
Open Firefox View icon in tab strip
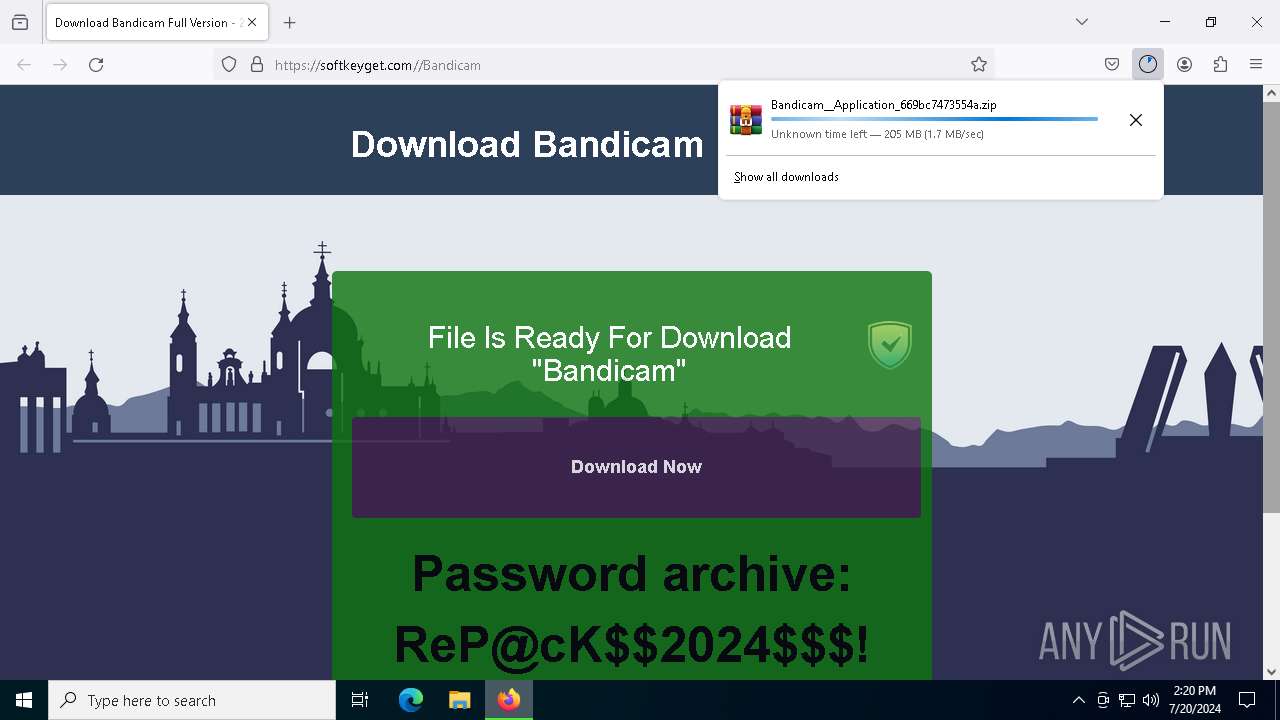(x=20, y=22)
